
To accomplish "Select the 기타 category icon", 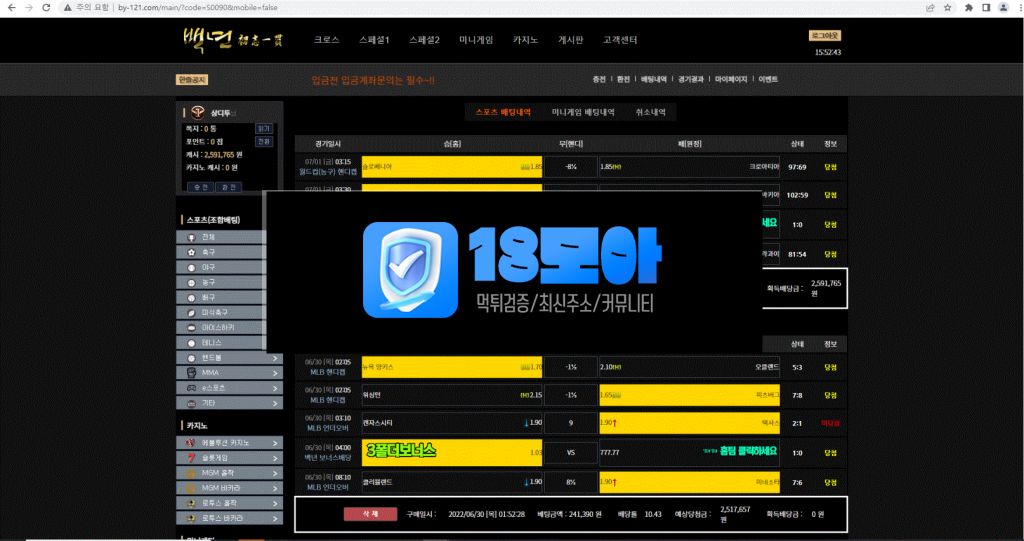I will tap(191, 403).
